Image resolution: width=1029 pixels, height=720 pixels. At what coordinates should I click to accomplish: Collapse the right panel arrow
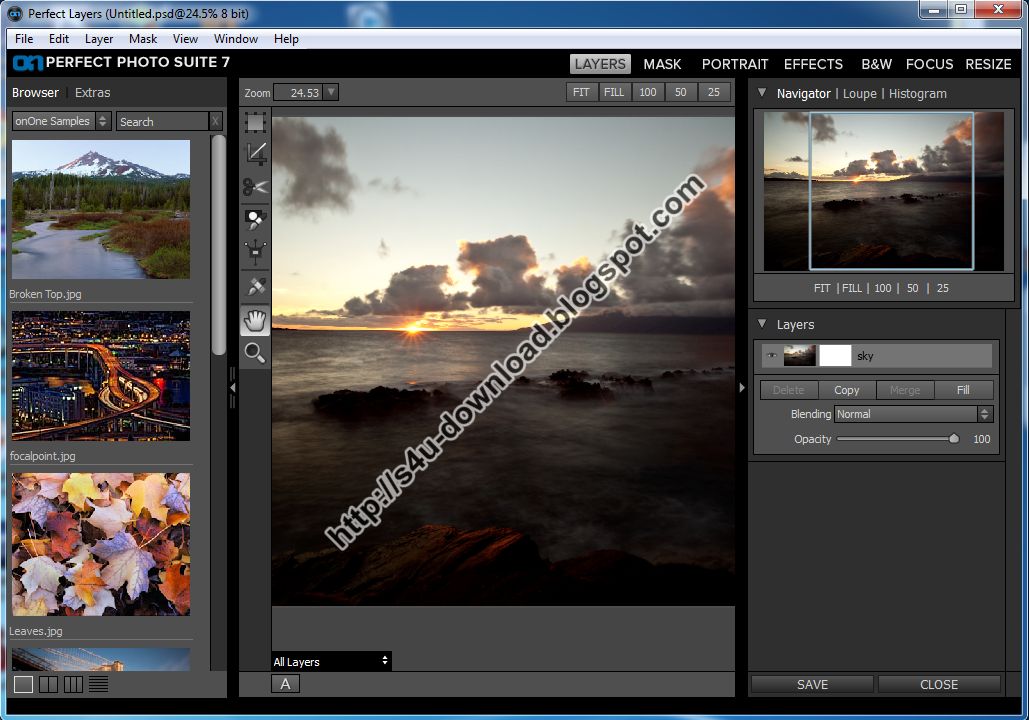coord(742,388)
